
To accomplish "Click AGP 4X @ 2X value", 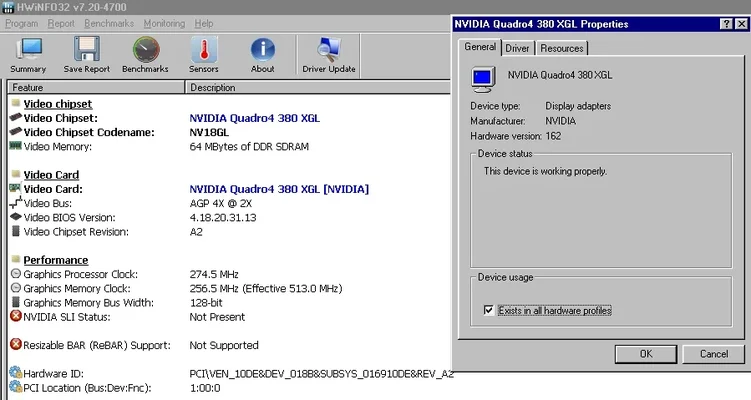I will 220,203.
